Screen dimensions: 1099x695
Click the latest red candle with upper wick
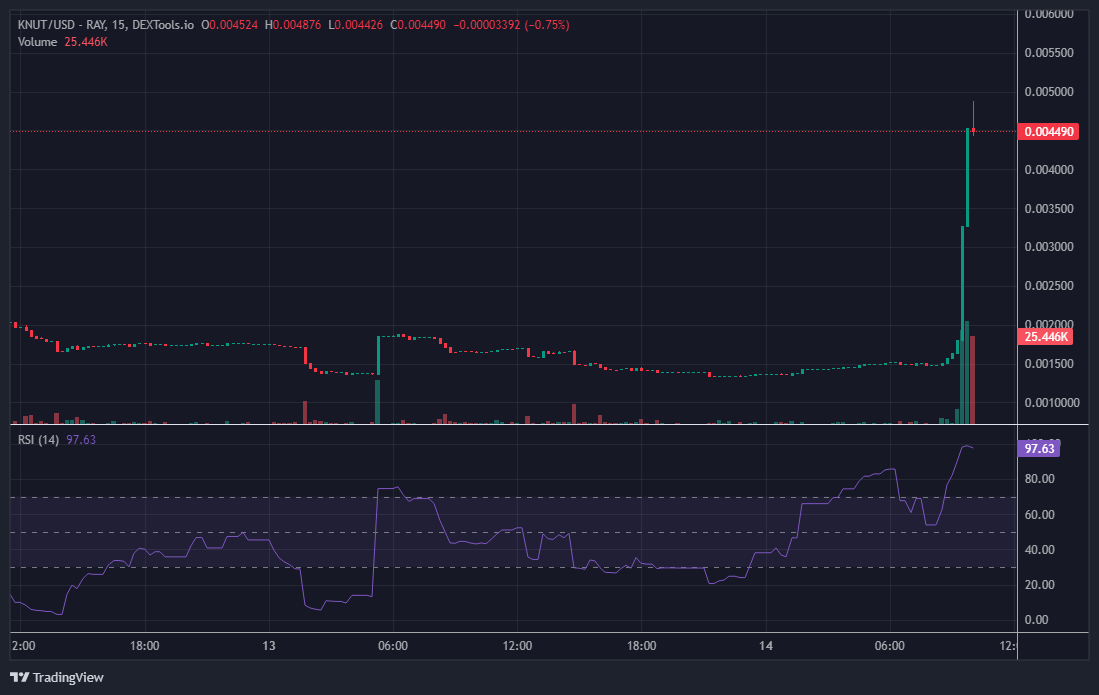973,119
